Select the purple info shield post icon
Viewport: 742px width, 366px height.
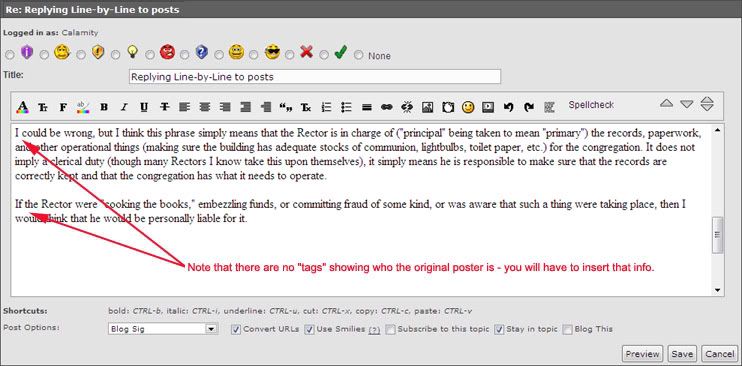[x=27, y=52]
